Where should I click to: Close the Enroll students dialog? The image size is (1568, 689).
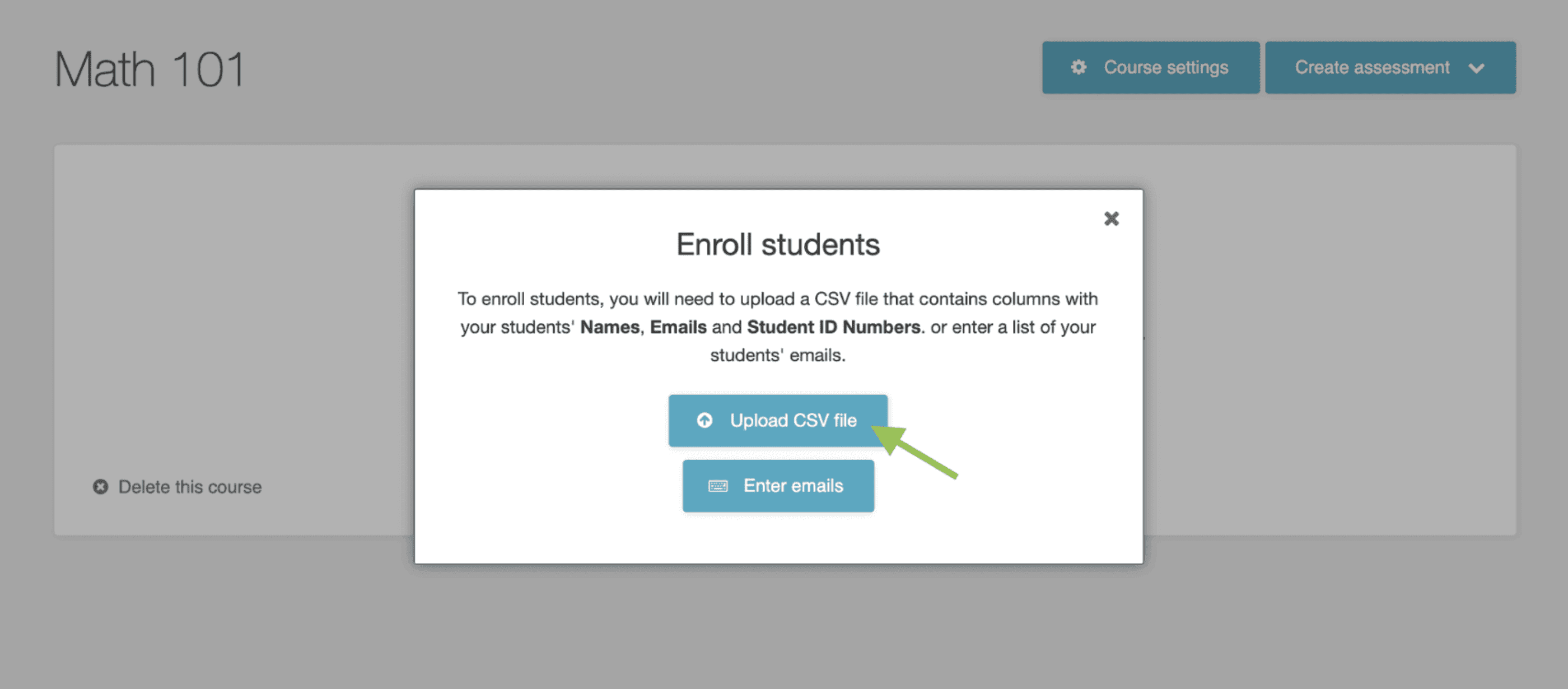(1111, 218)
